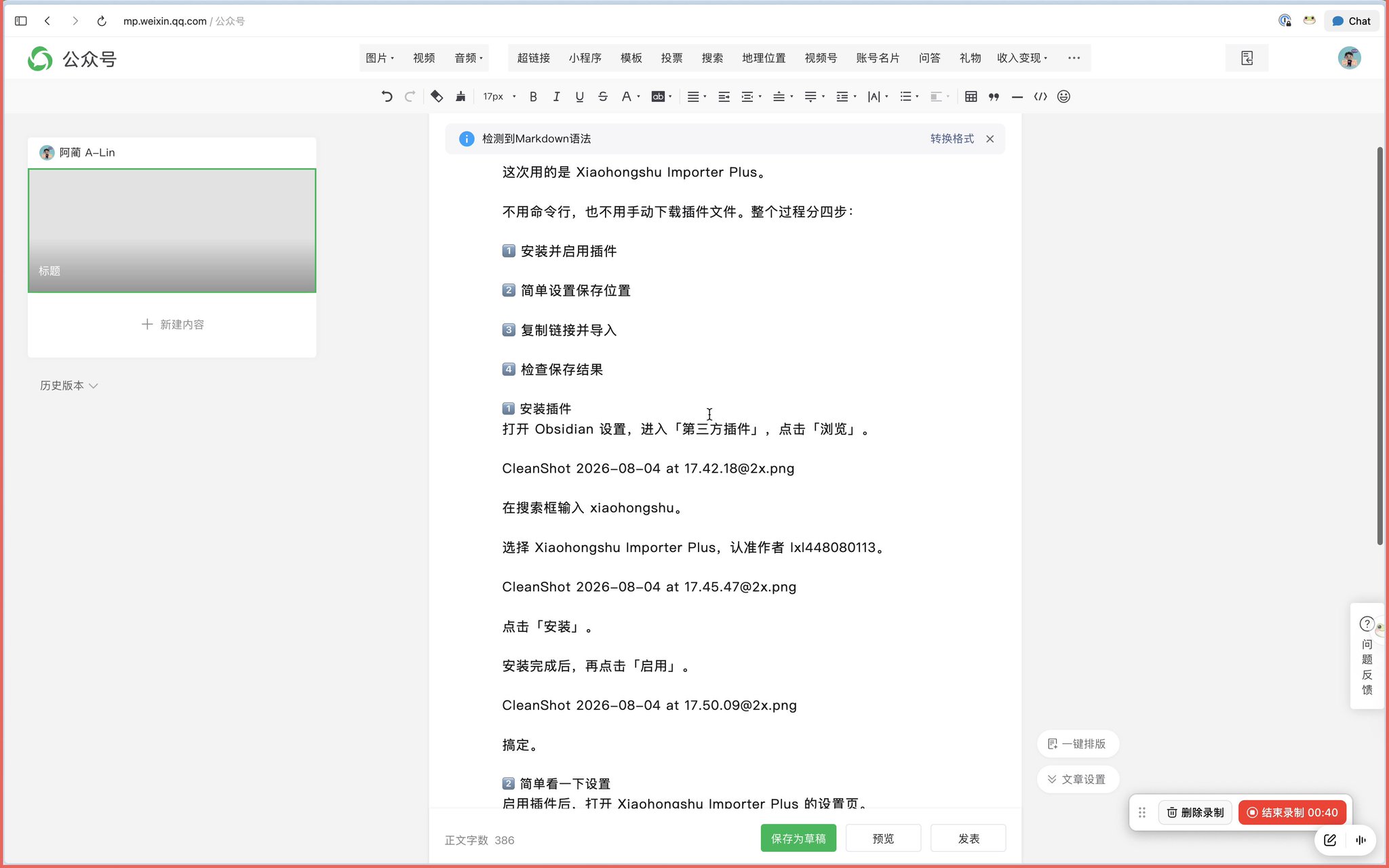This screenshot has height=868, width=1389.
Task: Toggle strikethrough formatting
Action: point(603,96)
